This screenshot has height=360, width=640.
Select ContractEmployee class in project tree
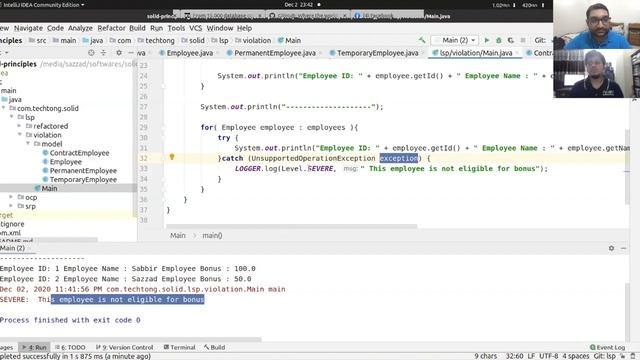tap(79, 153)
